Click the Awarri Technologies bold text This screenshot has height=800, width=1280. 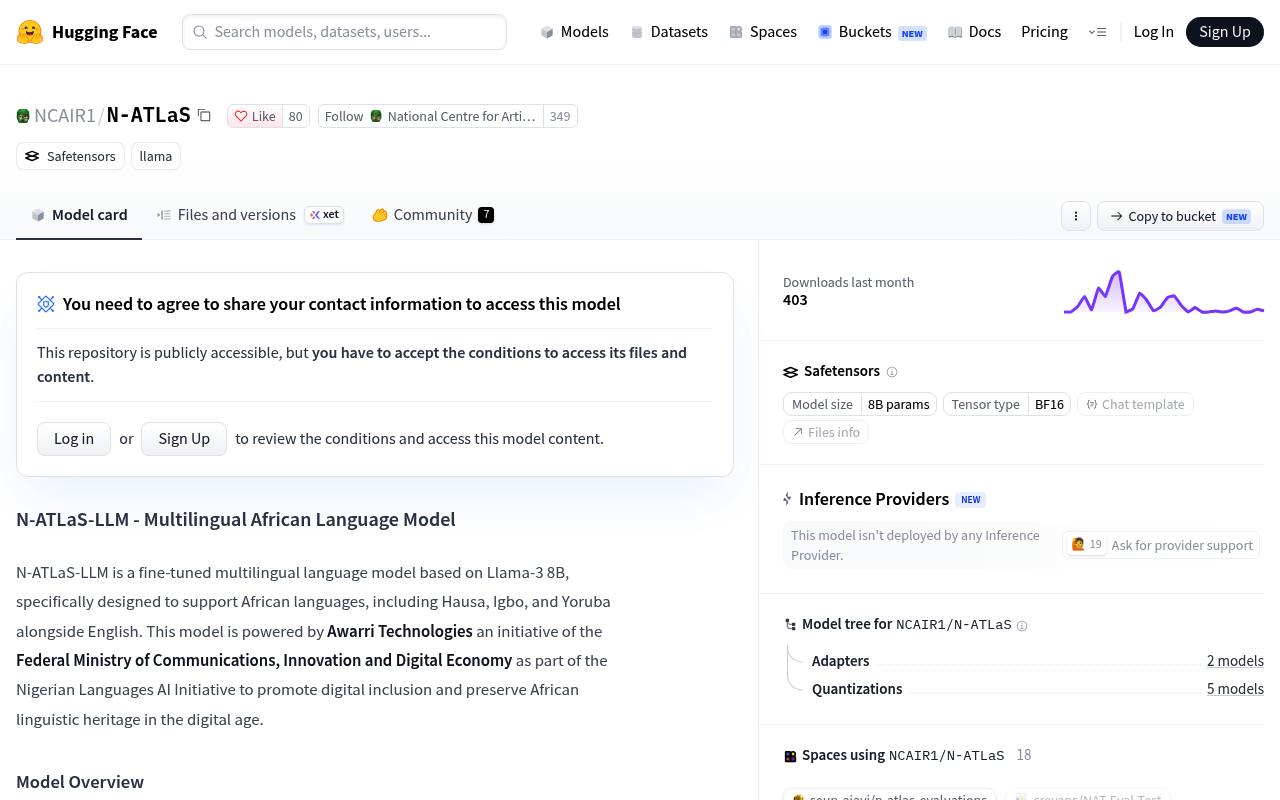(x=400, y=631)
